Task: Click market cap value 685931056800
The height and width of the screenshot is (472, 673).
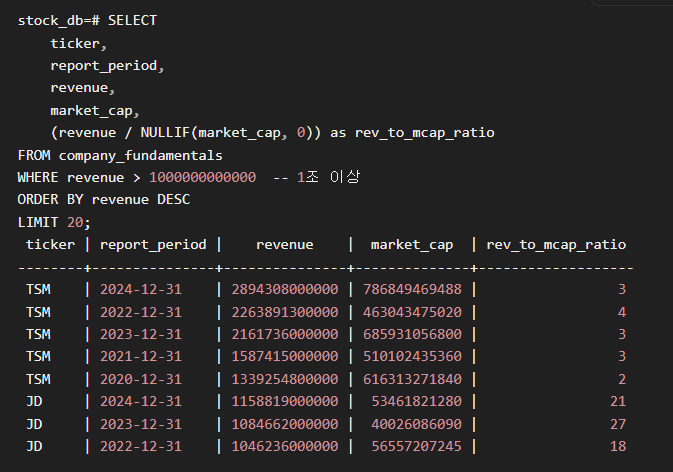Action: tap(412, 334)
